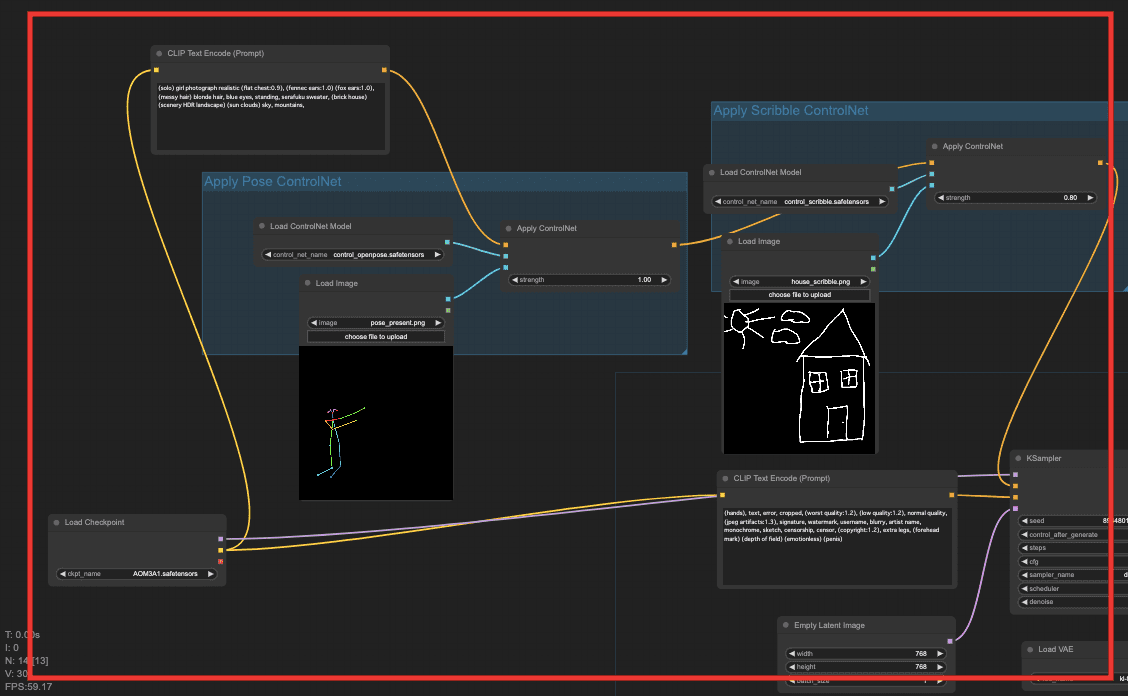Increase Empty Latent Image width with right arrow

[940, 654]
